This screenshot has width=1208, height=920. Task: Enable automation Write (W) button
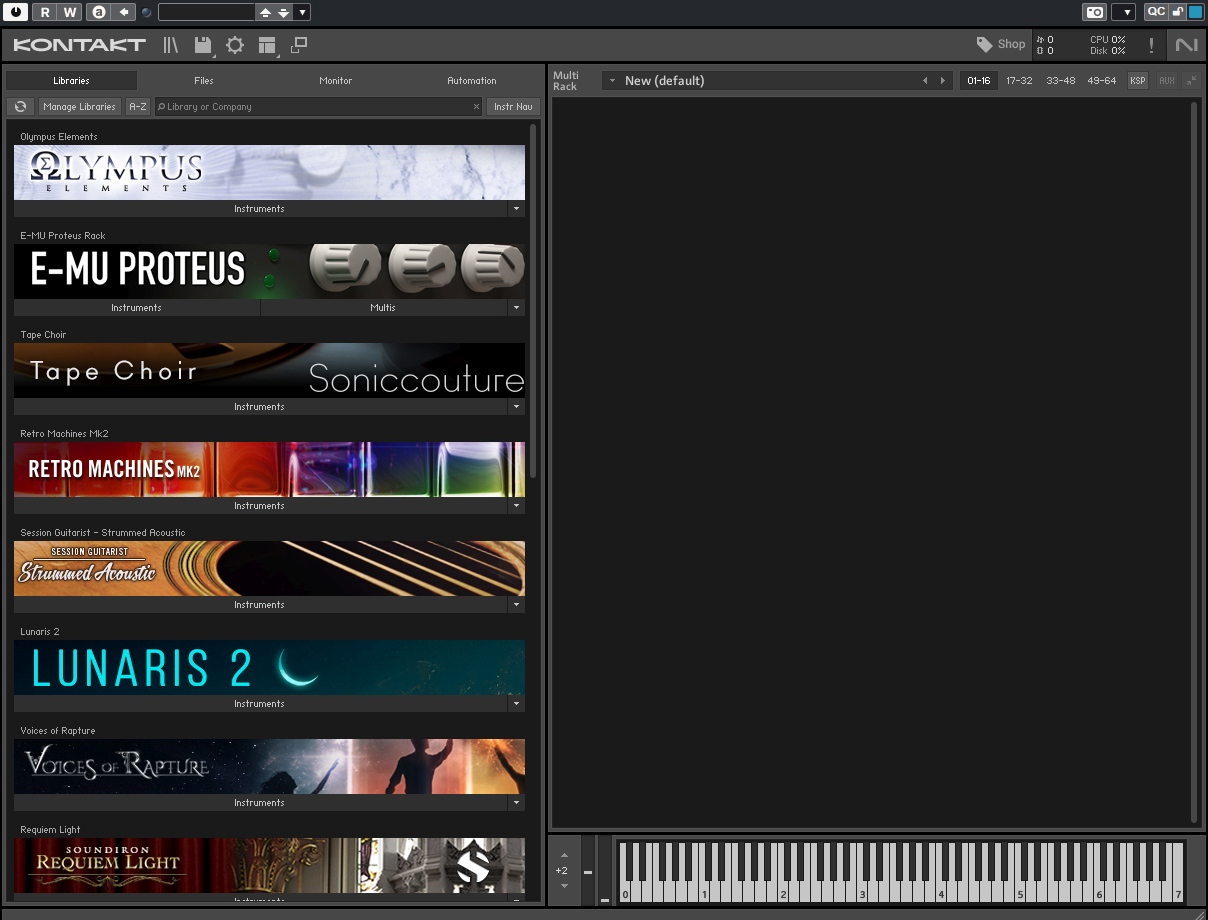coord(69,12)
